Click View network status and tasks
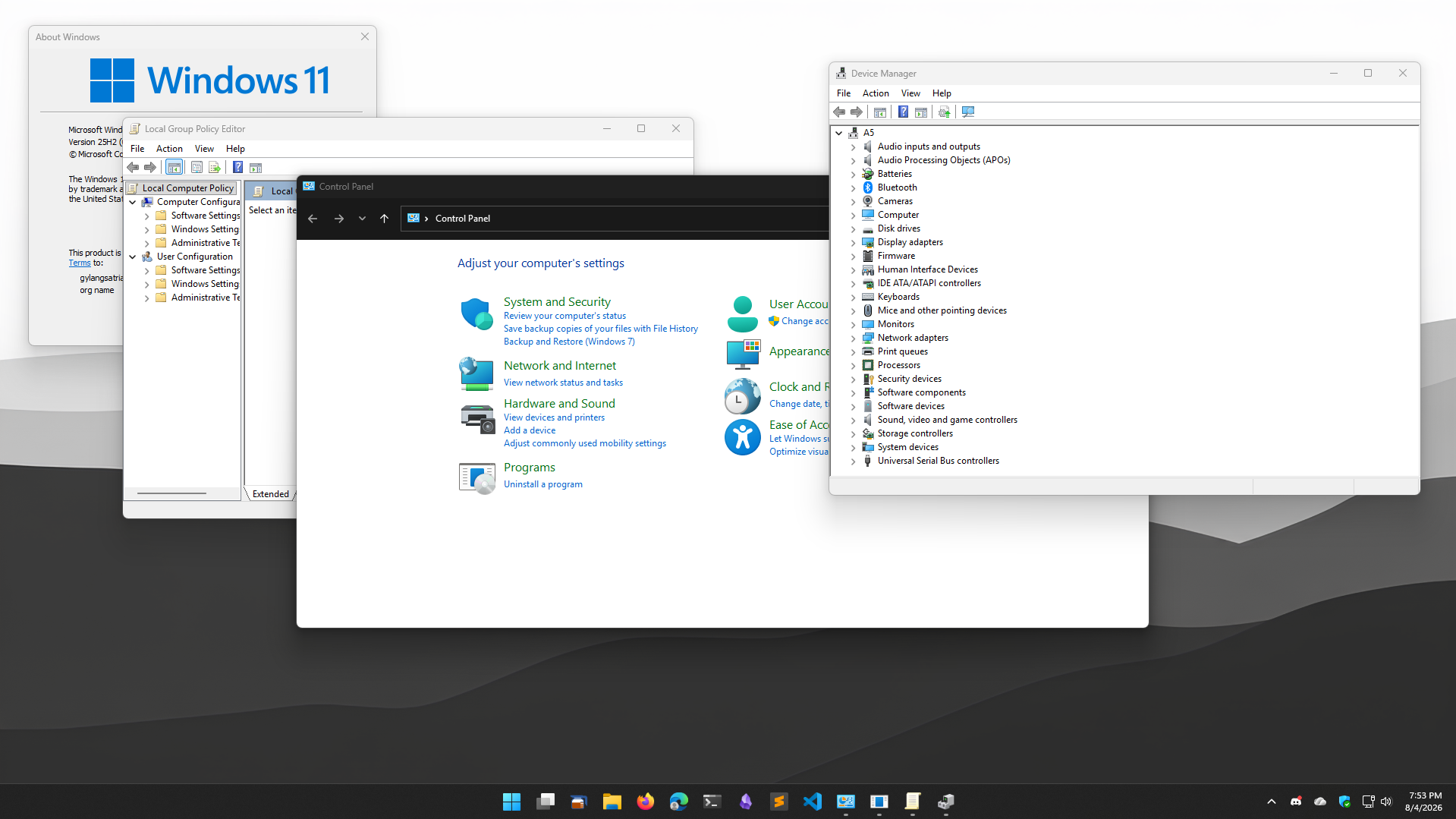Viewport: 1456px width, 819px height. click(563, 383)
